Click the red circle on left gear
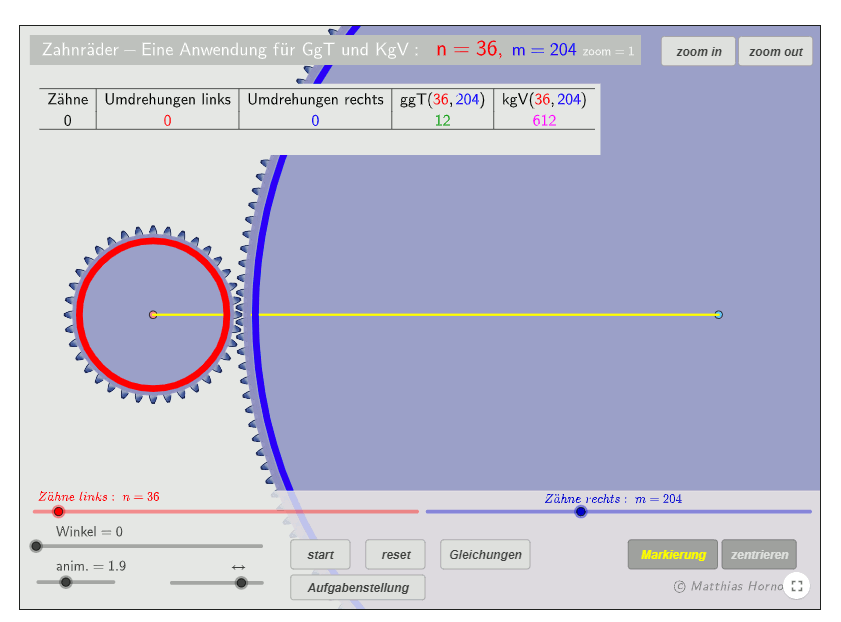Screen dimensions: 841x622 153,240
